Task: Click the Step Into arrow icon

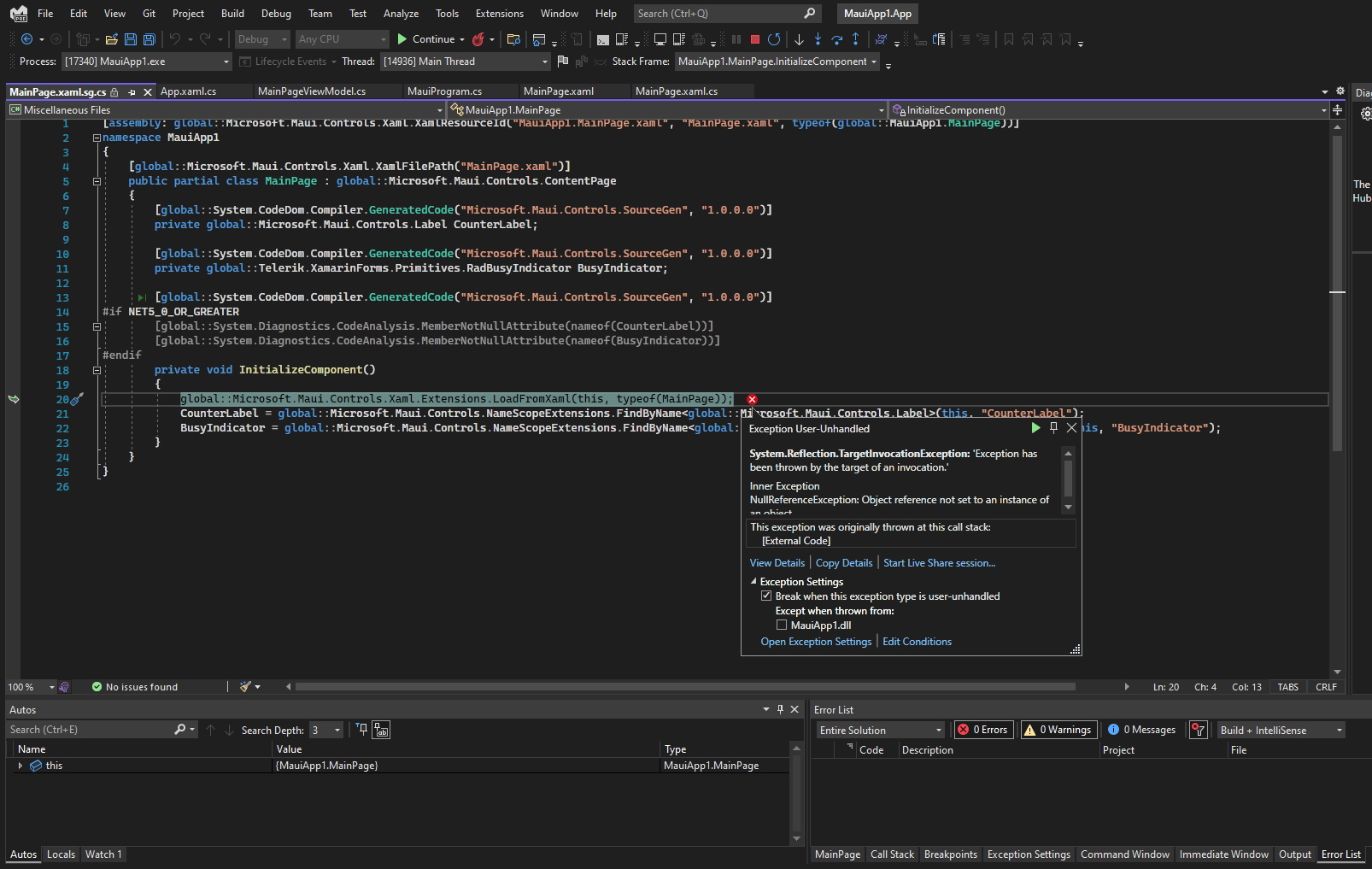Action: [818, 39]
